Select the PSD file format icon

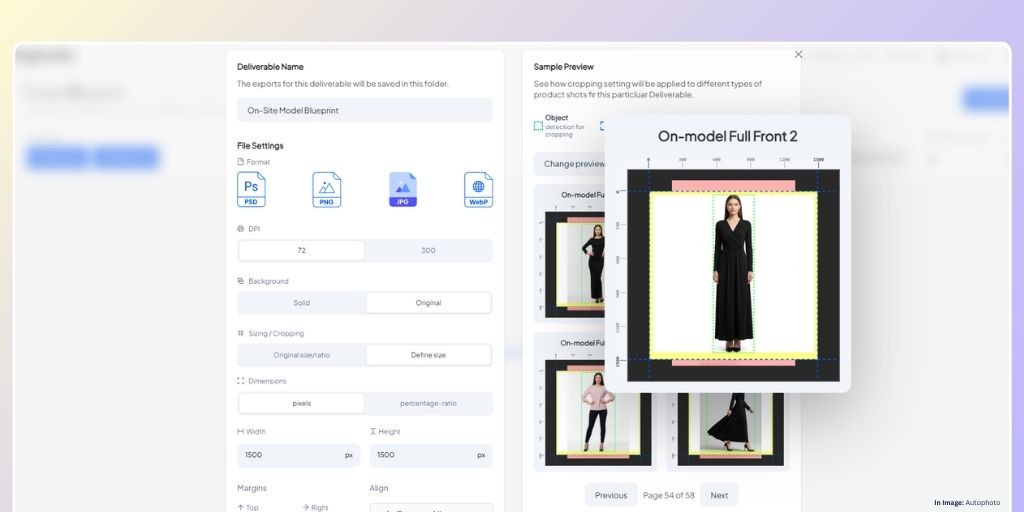(x=251, y=189)
